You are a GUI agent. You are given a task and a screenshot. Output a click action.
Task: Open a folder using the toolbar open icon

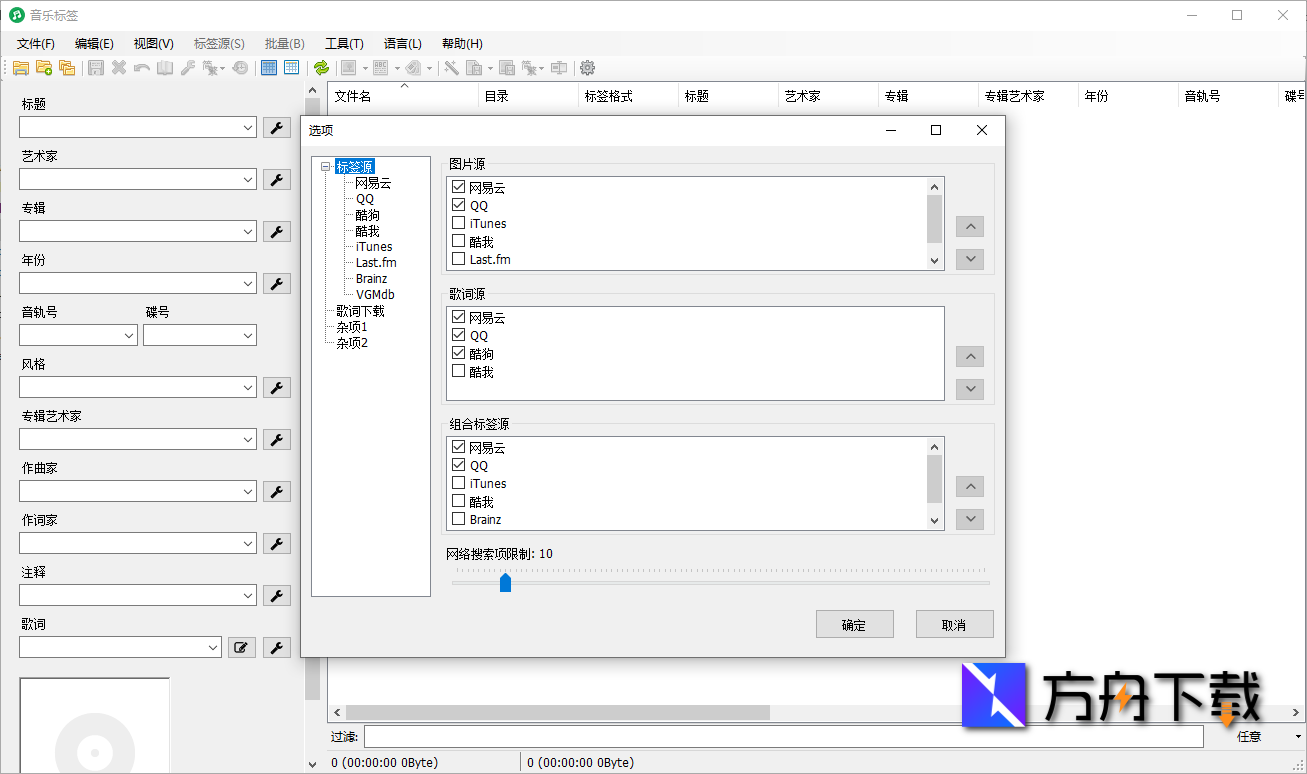[x=20, y=67]
